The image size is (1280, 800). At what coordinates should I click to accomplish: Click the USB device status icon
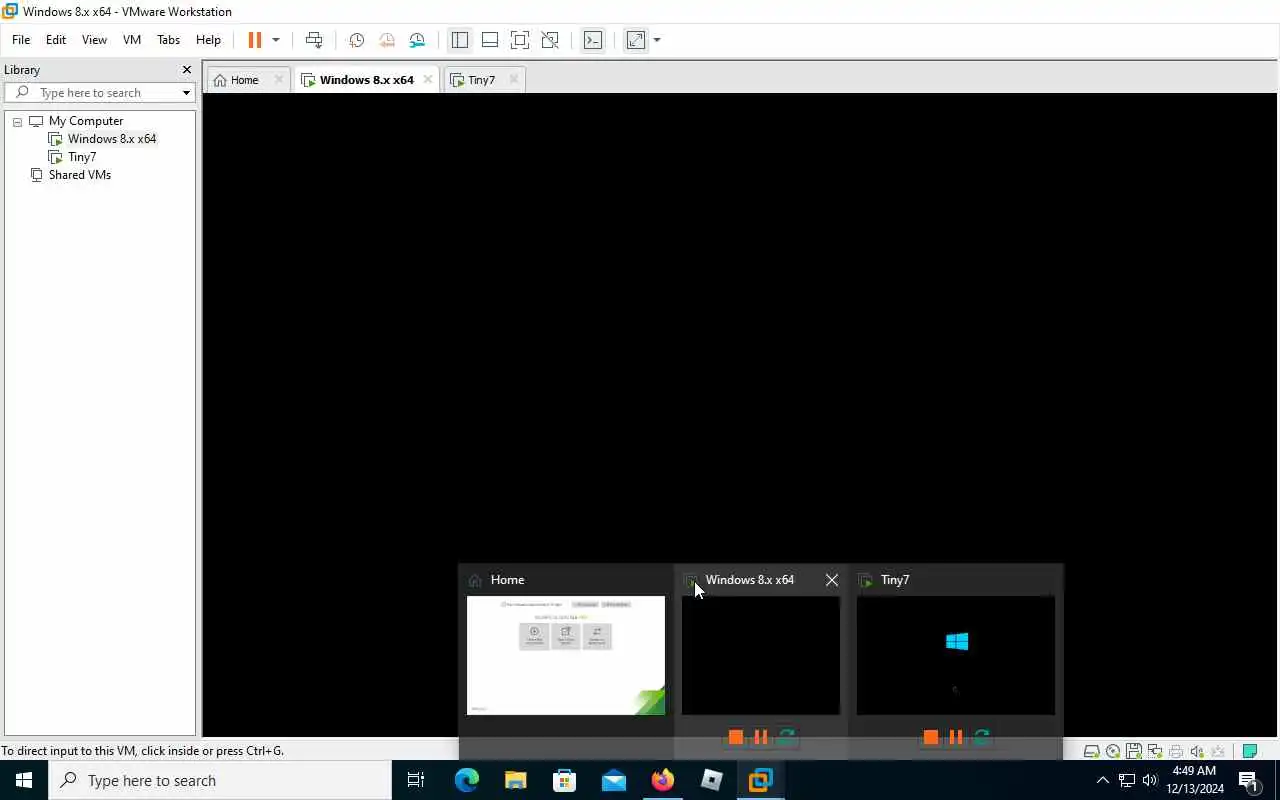pyautogui.click(x=1218, y=751)
